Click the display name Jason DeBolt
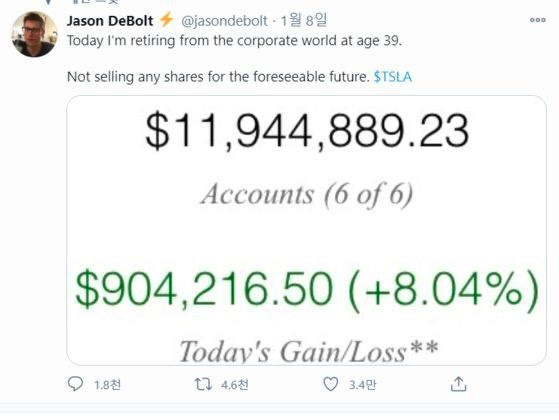 click(x=110, y=21)
